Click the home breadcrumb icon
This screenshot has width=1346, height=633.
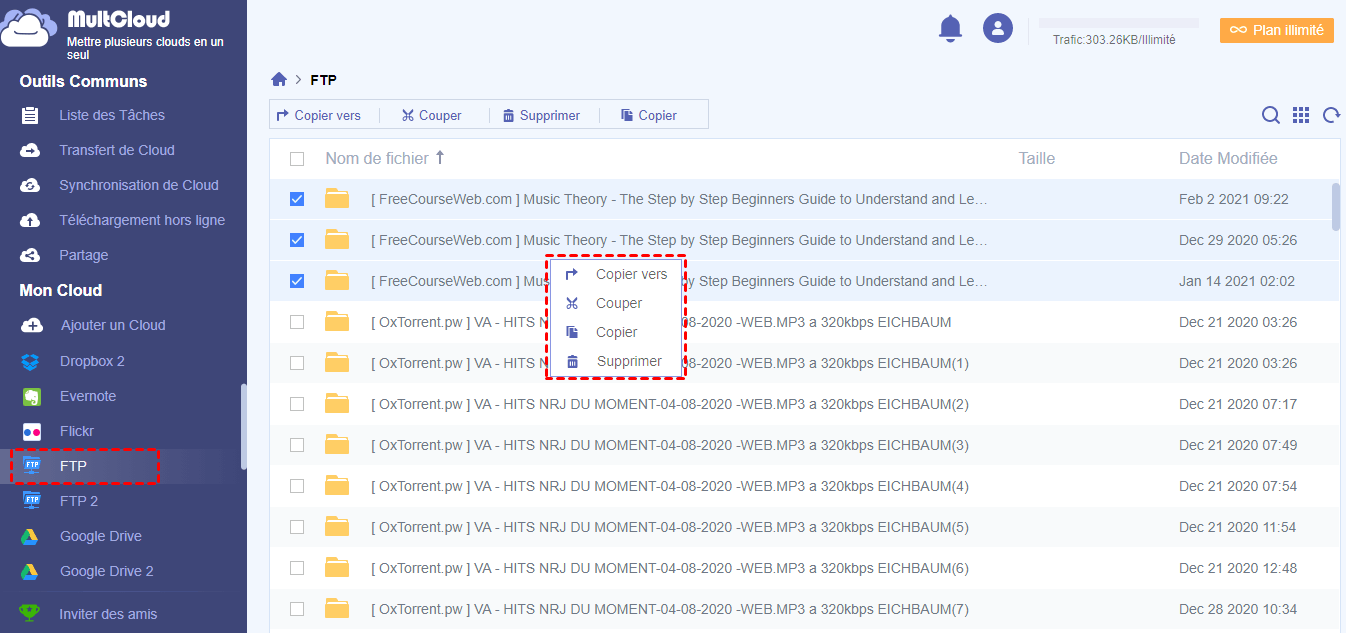[279, 80]
